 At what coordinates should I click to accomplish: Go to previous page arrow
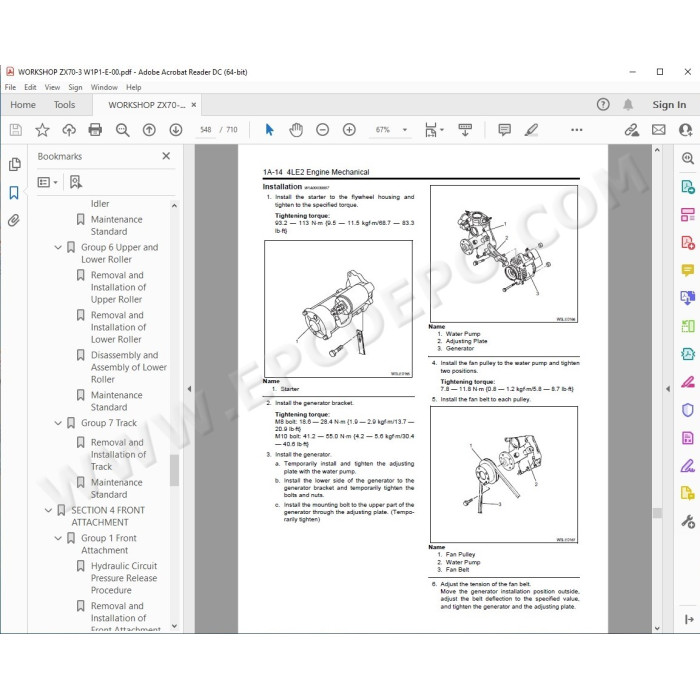pos(149,130)
